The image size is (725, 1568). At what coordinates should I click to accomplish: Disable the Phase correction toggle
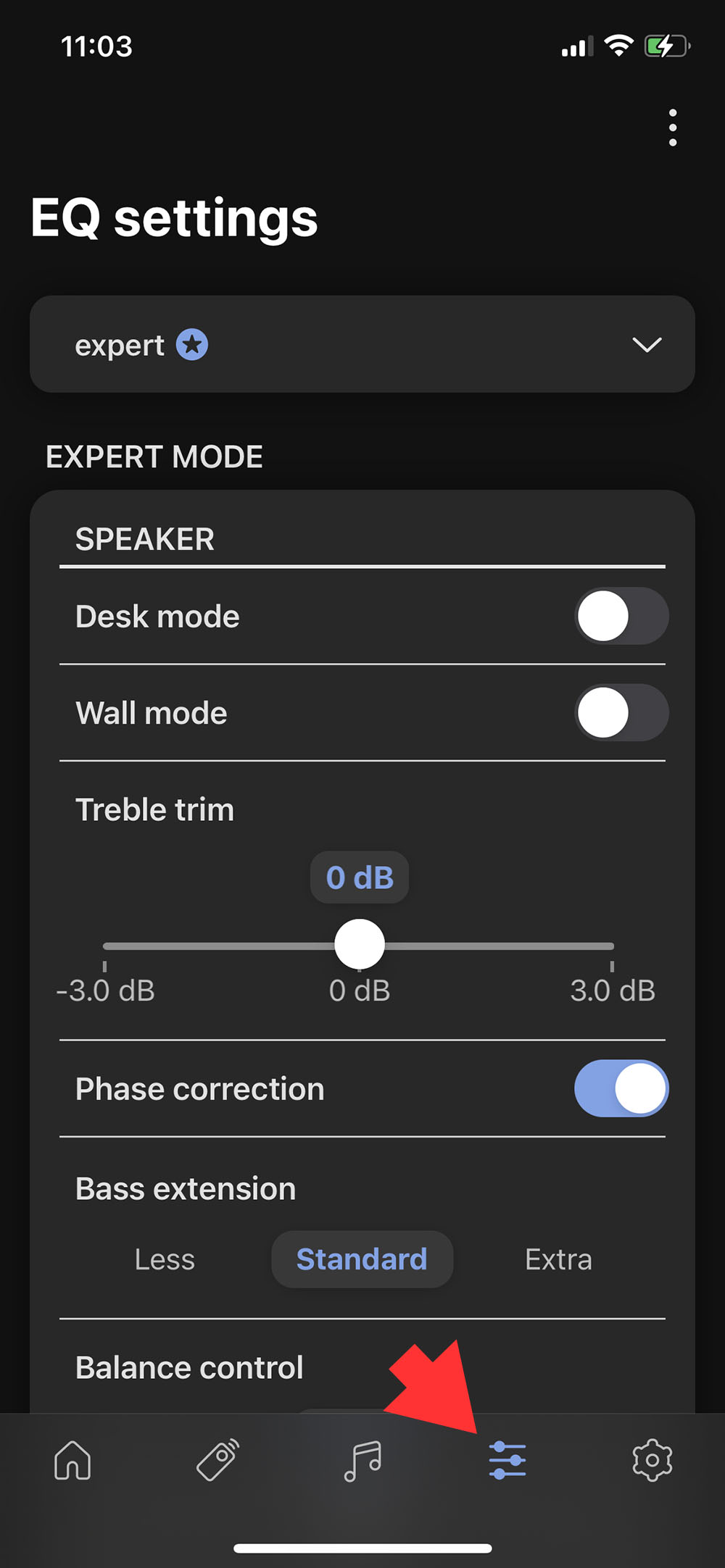coord(621,1088)
